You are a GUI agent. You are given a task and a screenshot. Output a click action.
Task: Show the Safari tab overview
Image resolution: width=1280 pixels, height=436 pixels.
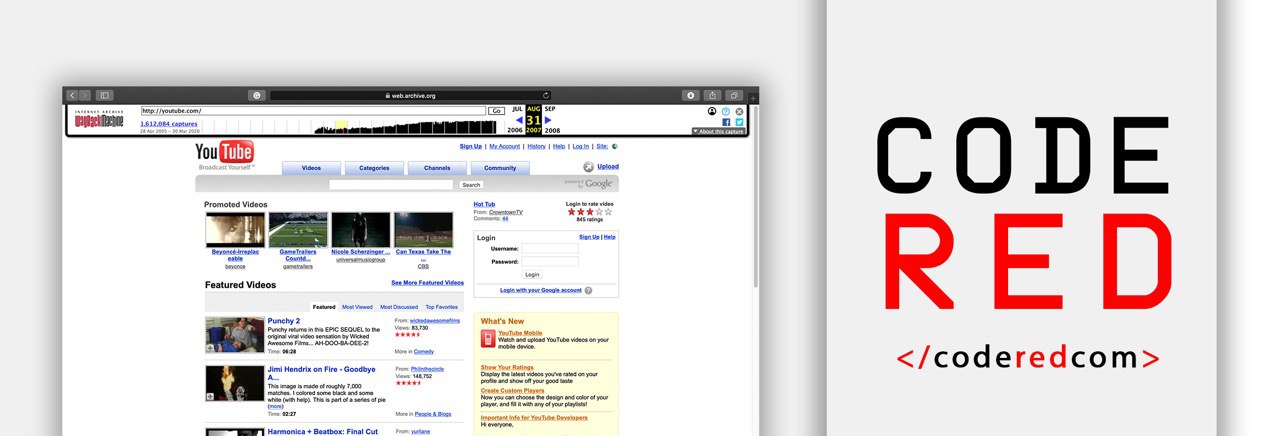pyautogui.click(x=734, y=95)
